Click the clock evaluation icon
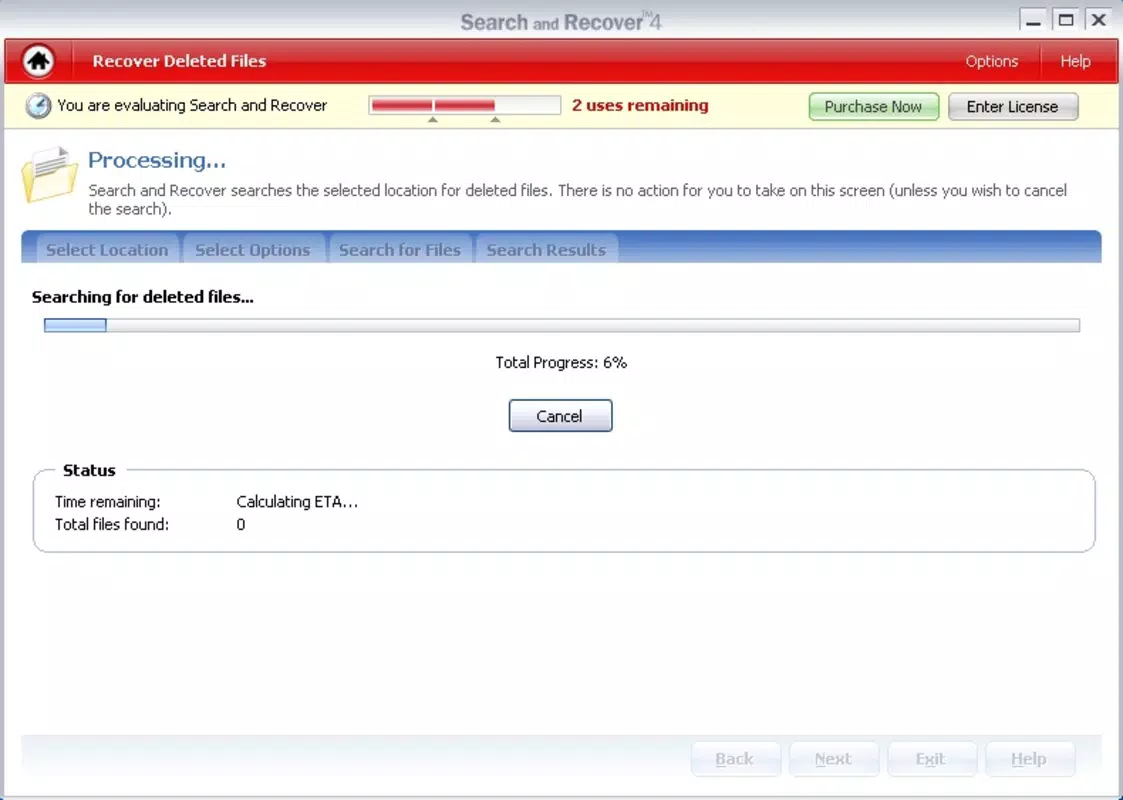The image size is (1123, 800). coord(38,106)
